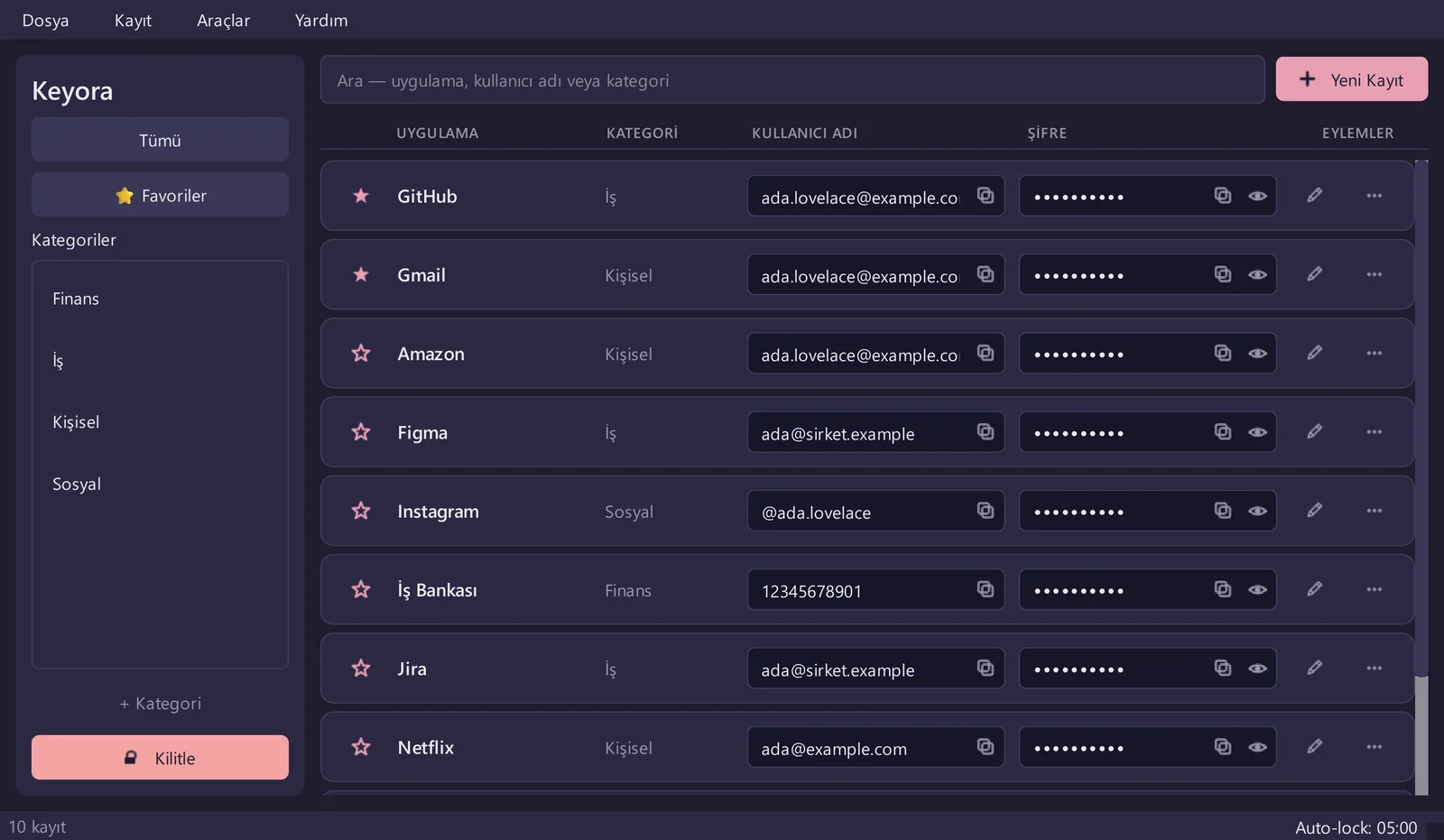
Task: Open more actions for Netflix
Action: click(x=1374, y=746)
